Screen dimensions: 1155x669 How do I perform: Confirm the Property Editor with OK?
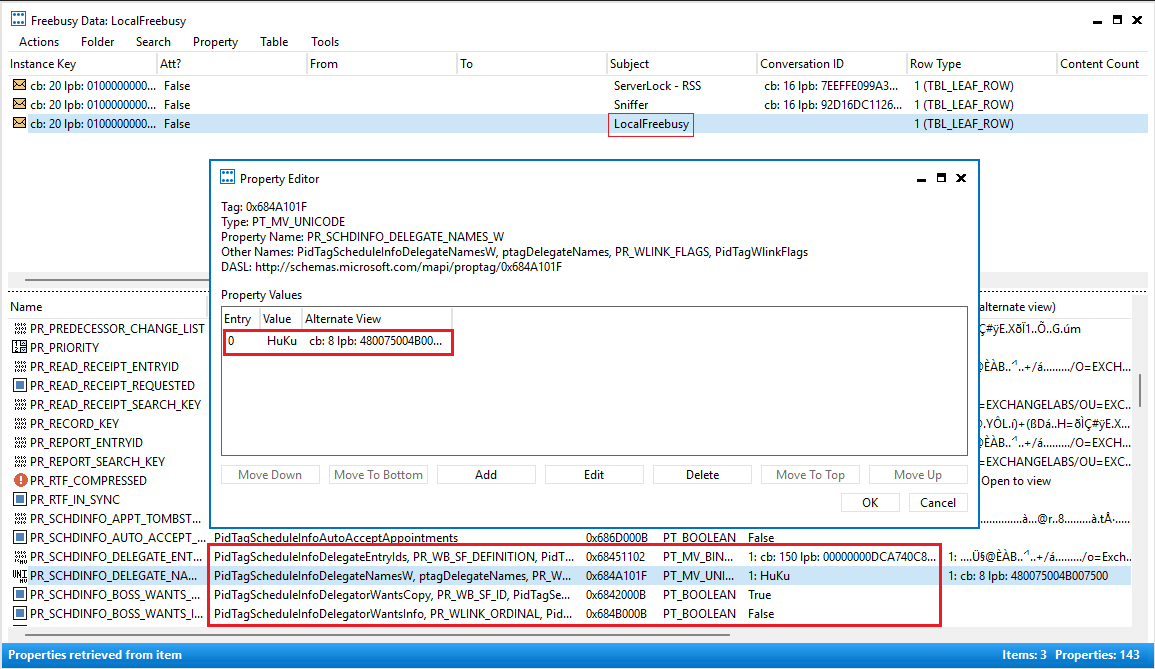[870, 503]
